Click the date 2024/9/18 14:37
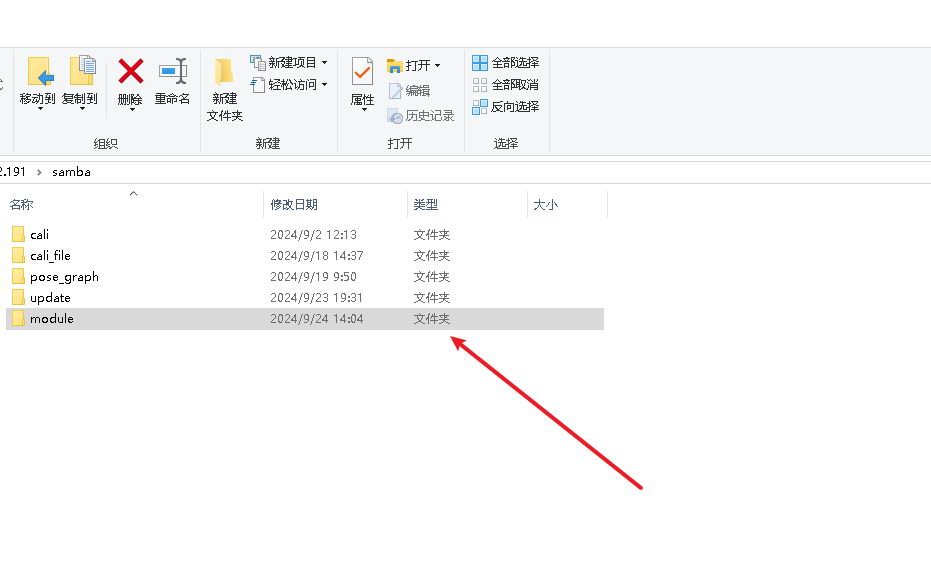This screenshot has width=931, height=570. click(x=316, y=256)
